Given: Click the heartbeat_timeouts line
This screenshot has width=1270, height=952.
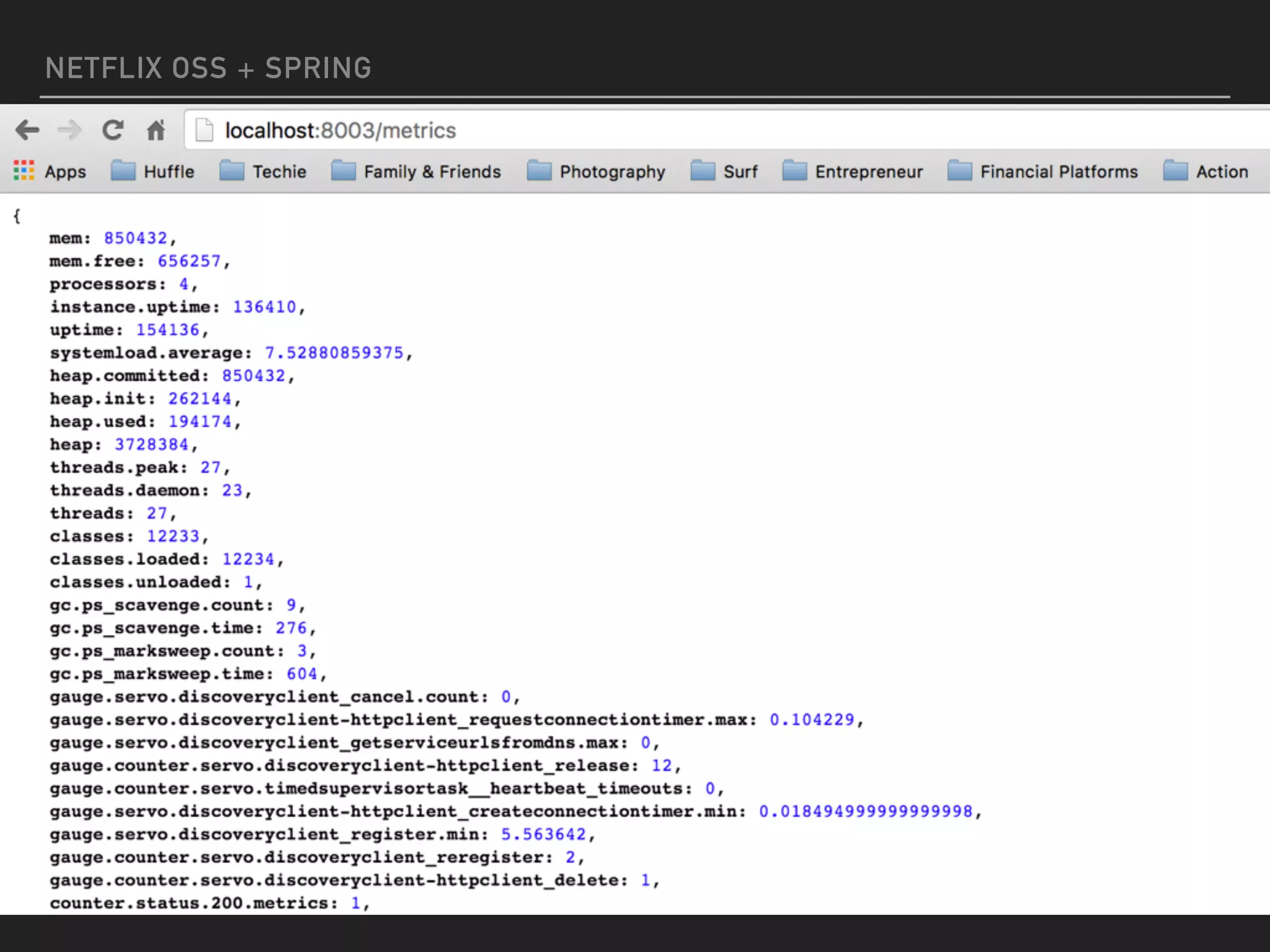Looking at the screenshot, I should pyautogui.click(x=387, y=788).
